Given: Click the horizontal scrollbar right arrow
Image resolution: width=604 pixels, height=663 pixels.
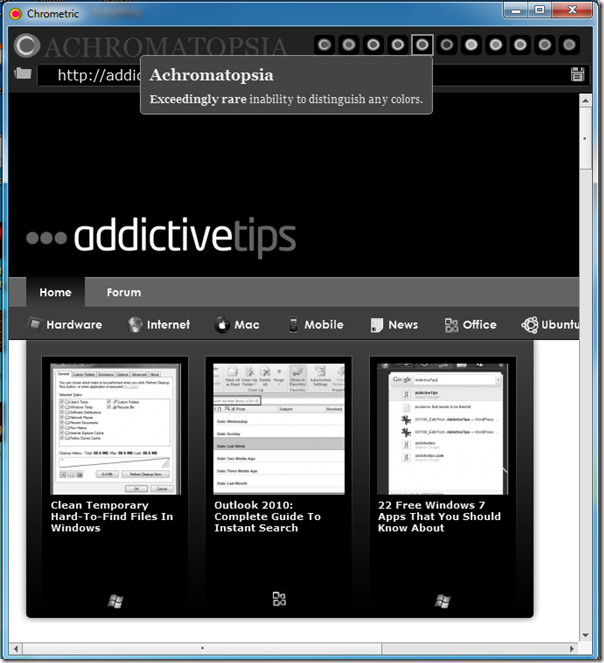Looking at the screenshot, I should 572,649.
